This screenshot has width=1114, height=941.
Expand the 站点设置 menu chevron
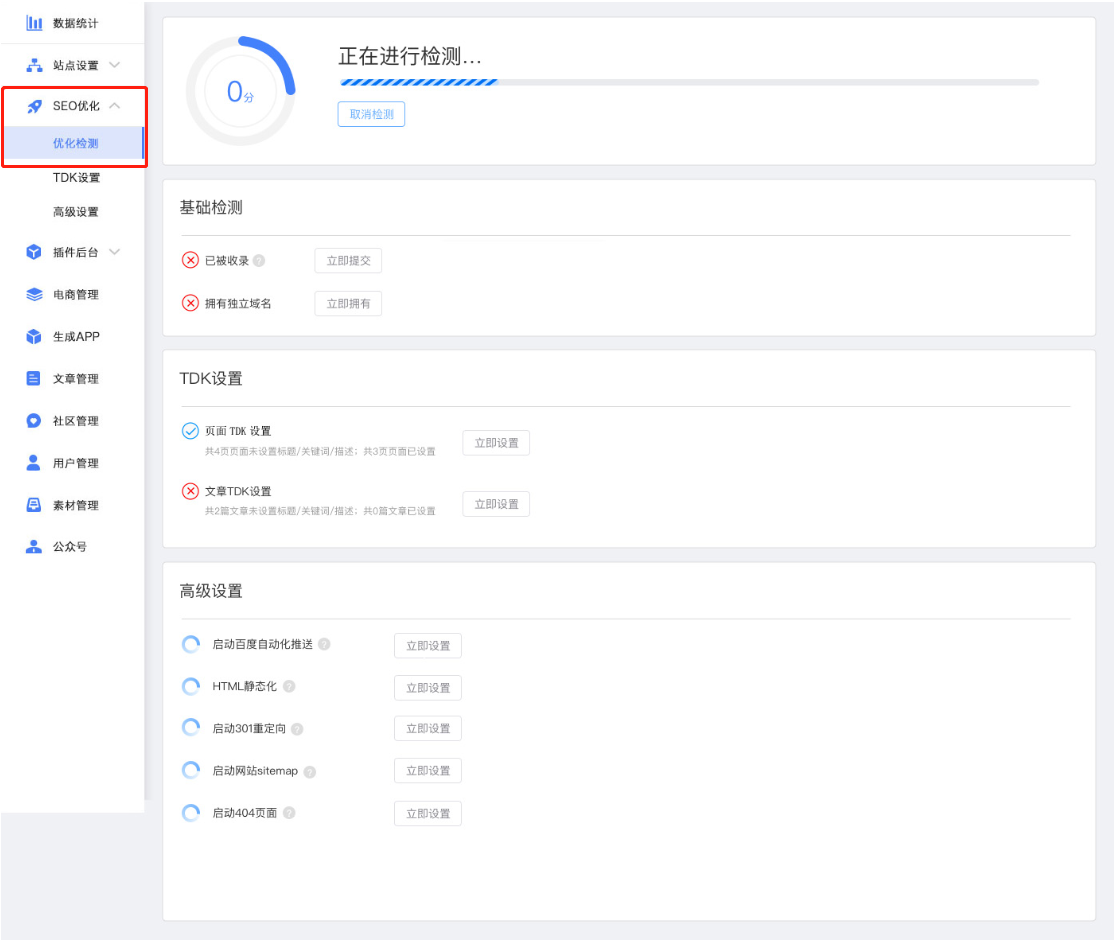tap(114, 65)
